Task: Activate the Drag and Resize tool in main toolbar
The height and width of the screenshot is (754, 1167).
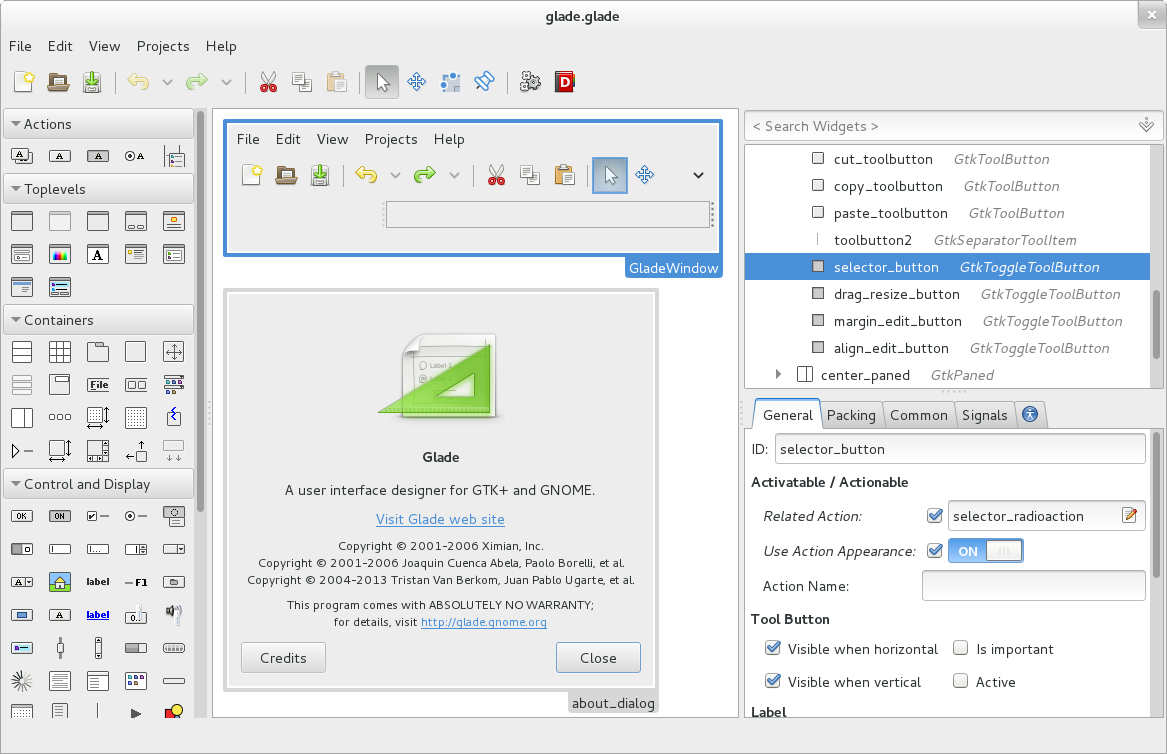Action: pyautogui.click(x=417, y=82)
